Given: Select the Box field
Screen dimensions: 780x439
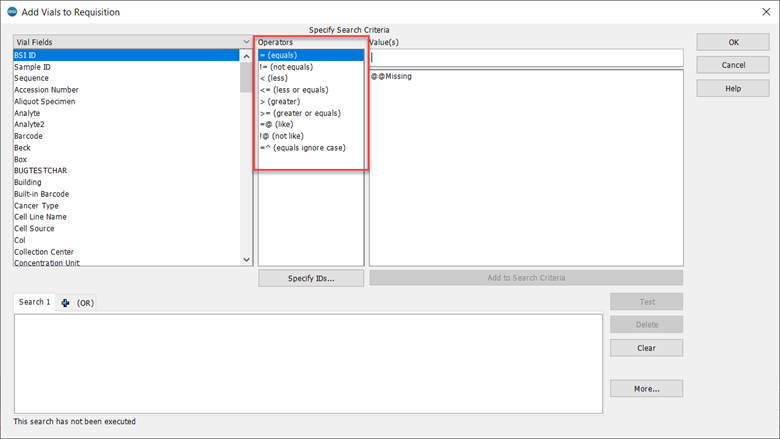Looking at the screenshot, I should (x=126, y=159).
